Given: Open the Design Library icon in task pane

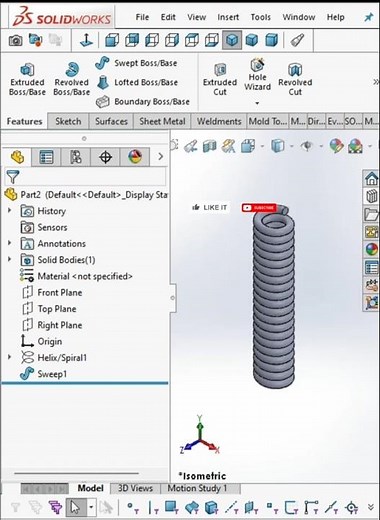Looking at the screenshot, I should 371,196.
